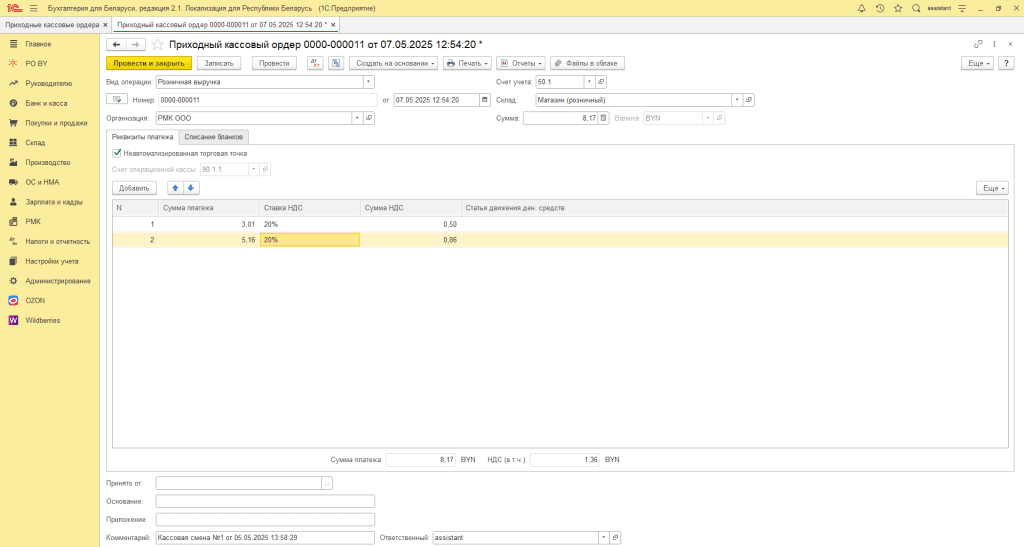Open the Ответственный assistant item
This screenshot has height=547, width=1024.
pyautogui.click(x=615, y=538)
